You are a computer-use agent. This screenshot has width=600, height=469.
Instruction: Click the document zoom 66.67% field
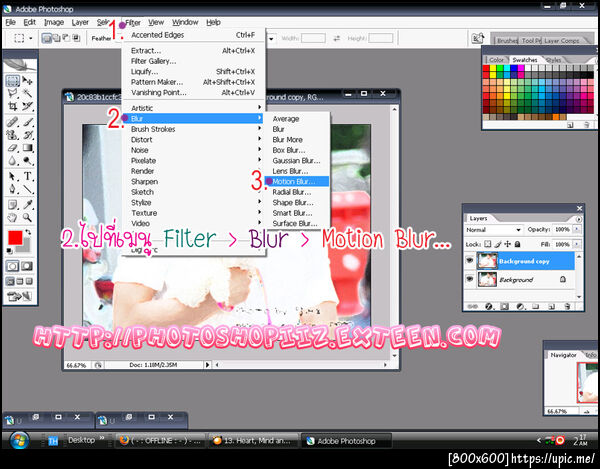pyautogui.click(x=76, y=365)
